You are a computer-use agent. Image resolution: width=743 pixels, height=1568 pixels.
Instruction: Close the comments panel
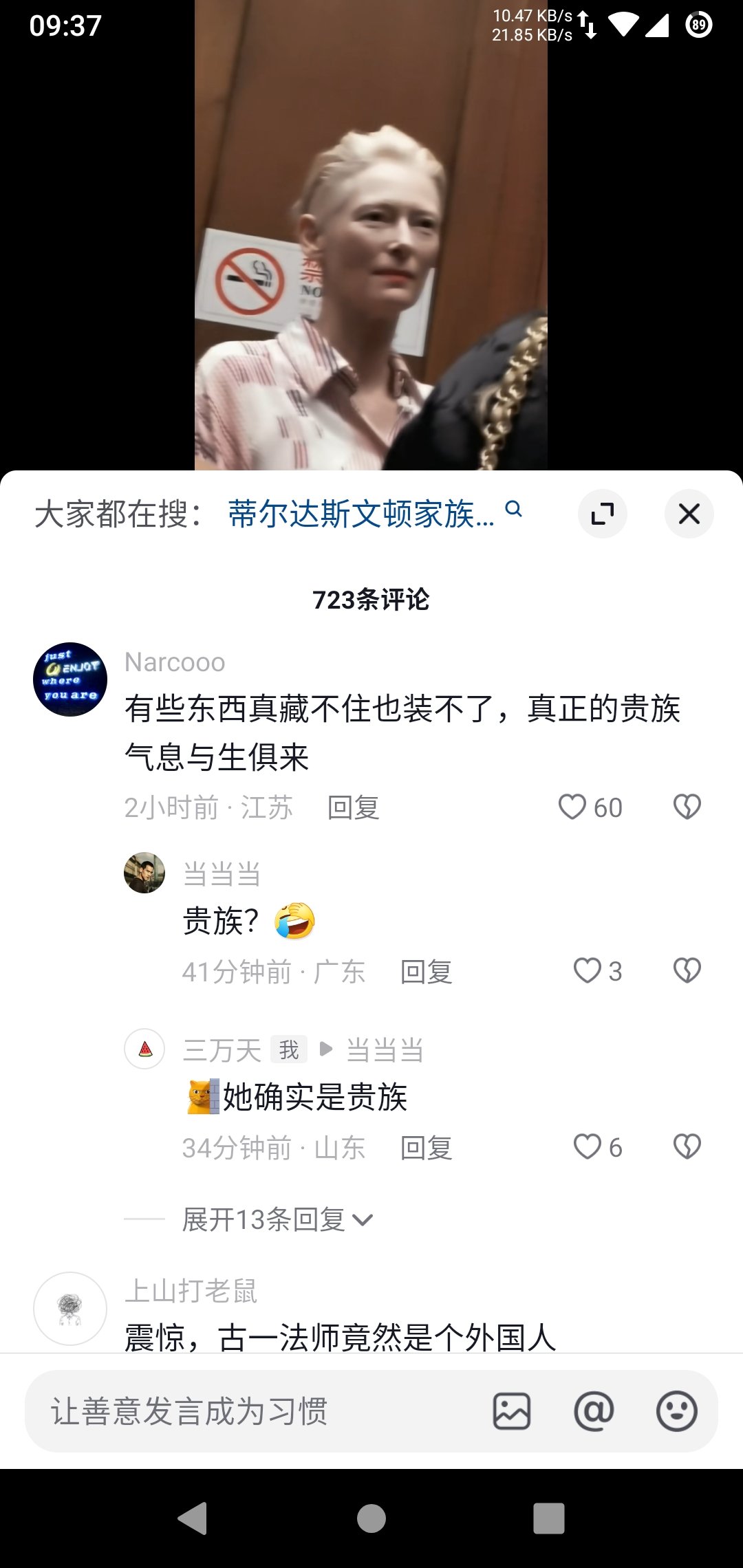point(689,514)
